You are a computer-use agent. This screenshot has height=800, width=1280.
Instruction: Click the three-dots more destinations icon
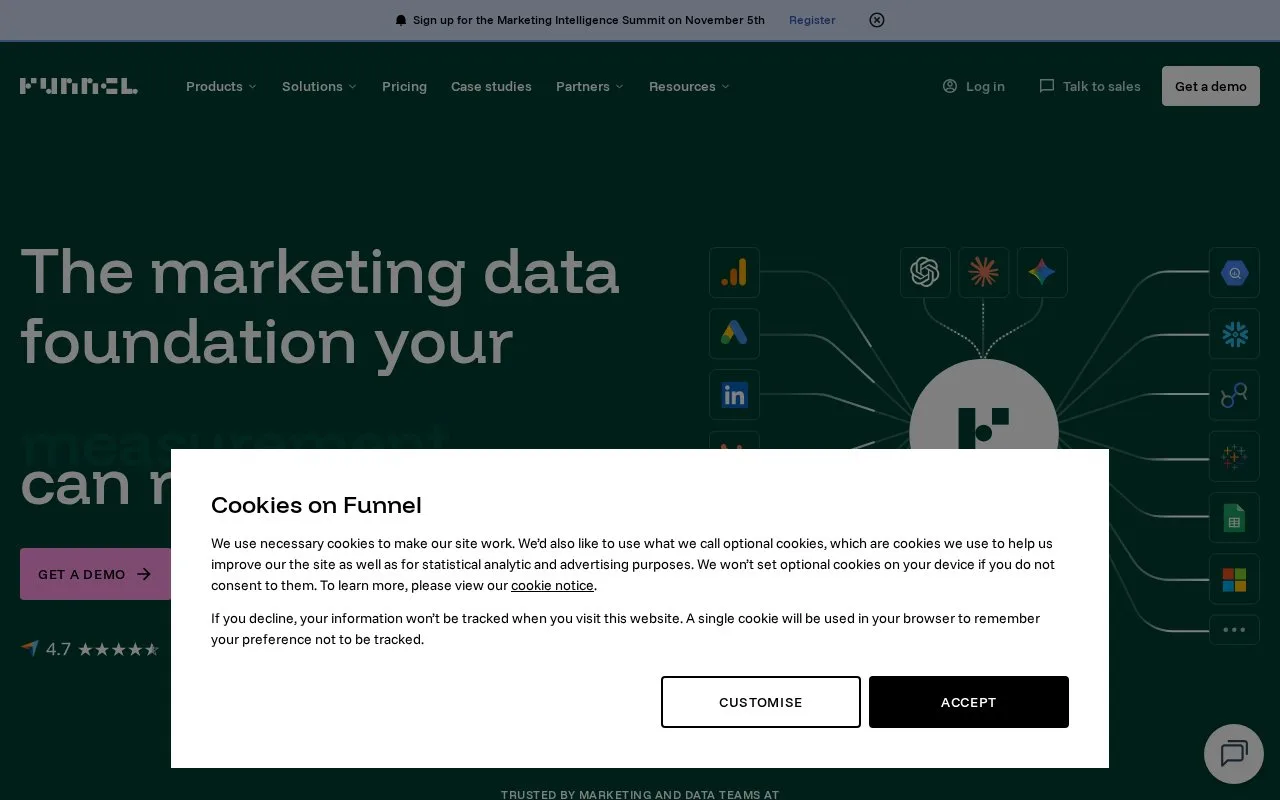pyautogui.click(x=1234, y=630)
